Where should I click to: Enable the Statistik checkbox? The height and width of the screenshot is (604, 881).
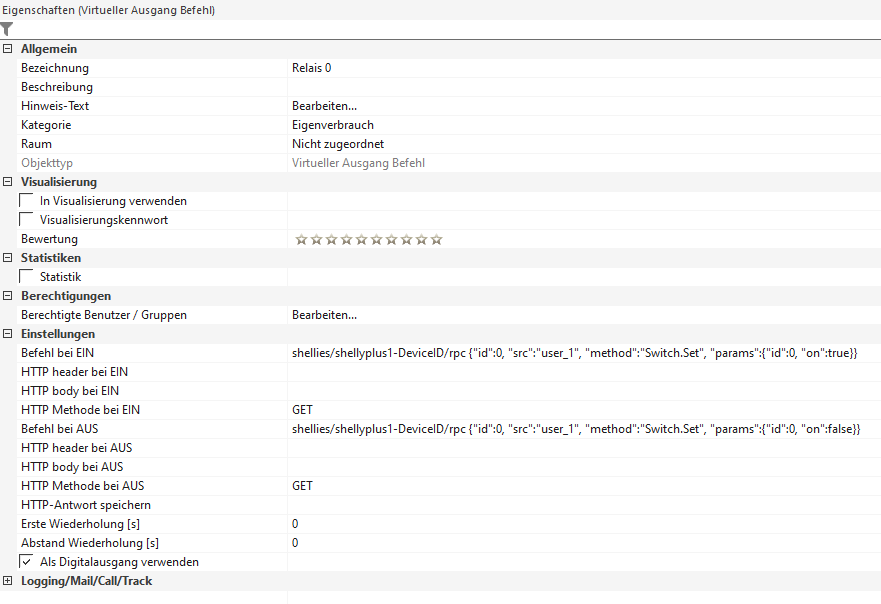(x=27, y=277)
